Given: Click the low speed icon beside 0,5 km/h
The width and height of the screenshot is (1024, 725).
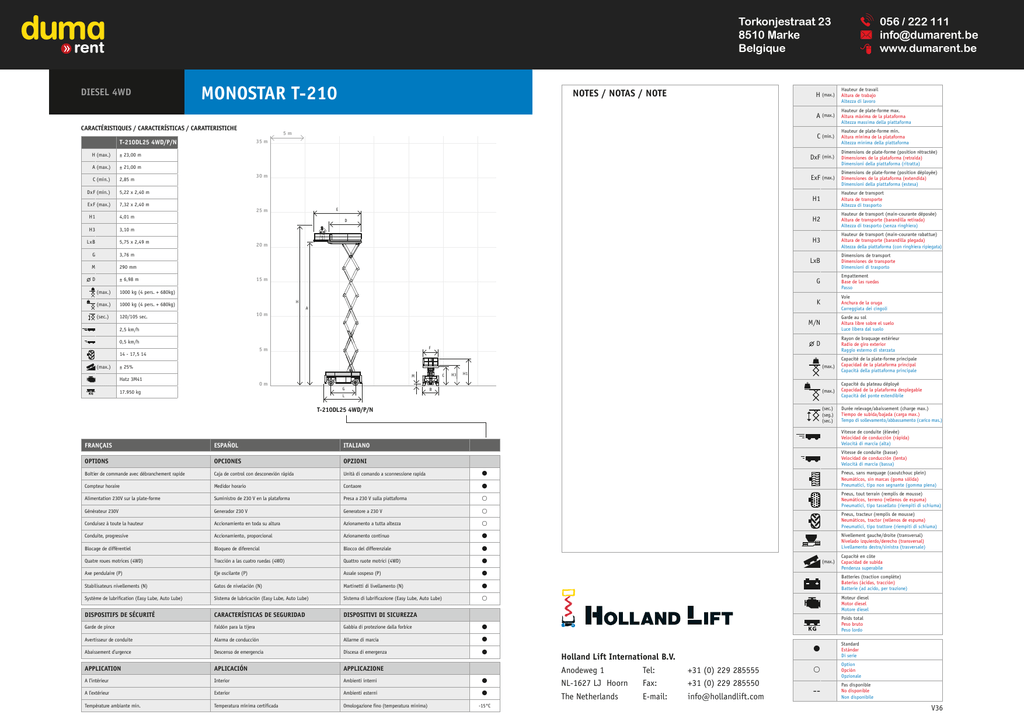Looking at the screenshot, I should [90, 342].
